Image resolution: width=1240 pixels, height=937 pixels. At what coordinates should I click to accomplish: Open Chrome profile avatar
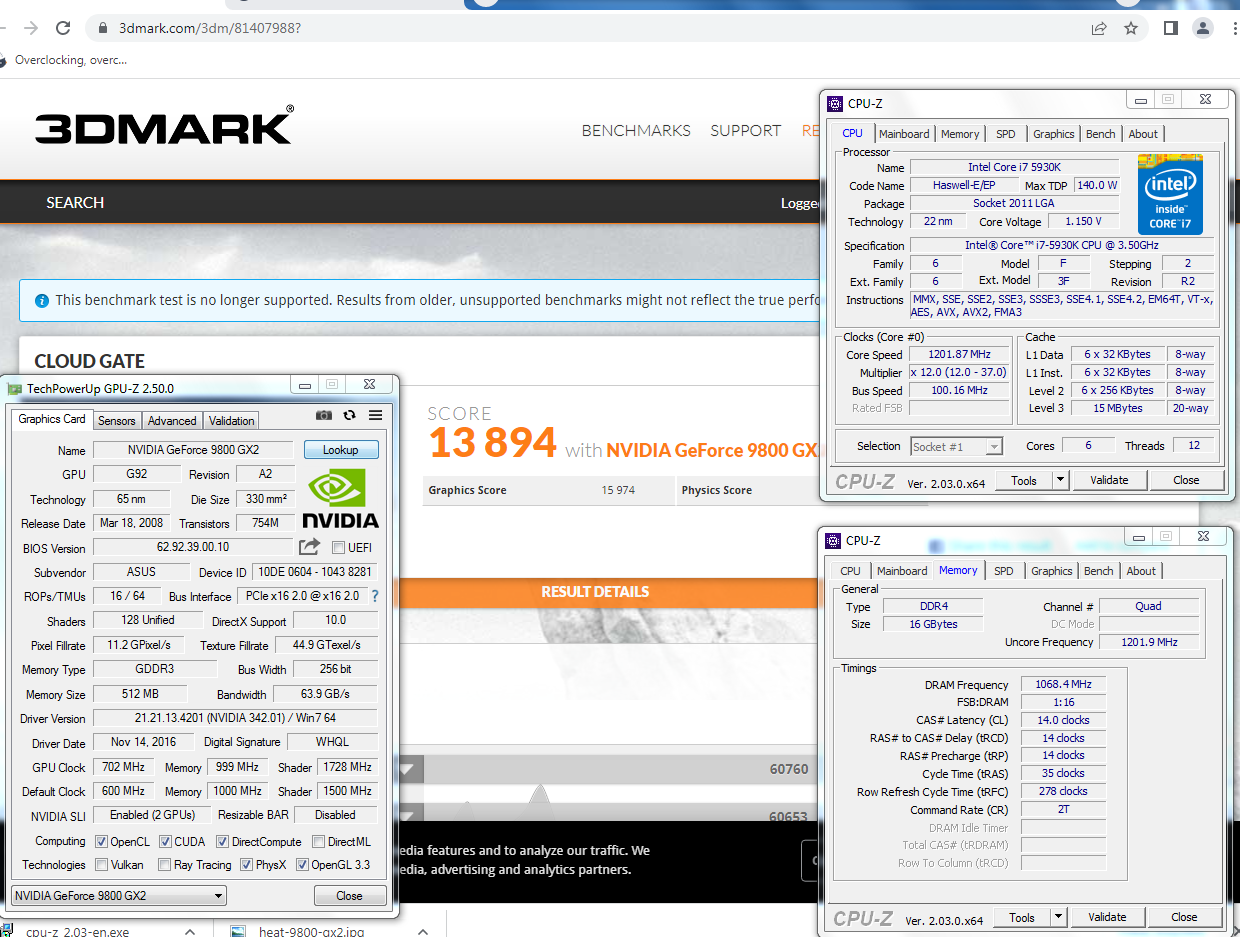click(1203, 28)
